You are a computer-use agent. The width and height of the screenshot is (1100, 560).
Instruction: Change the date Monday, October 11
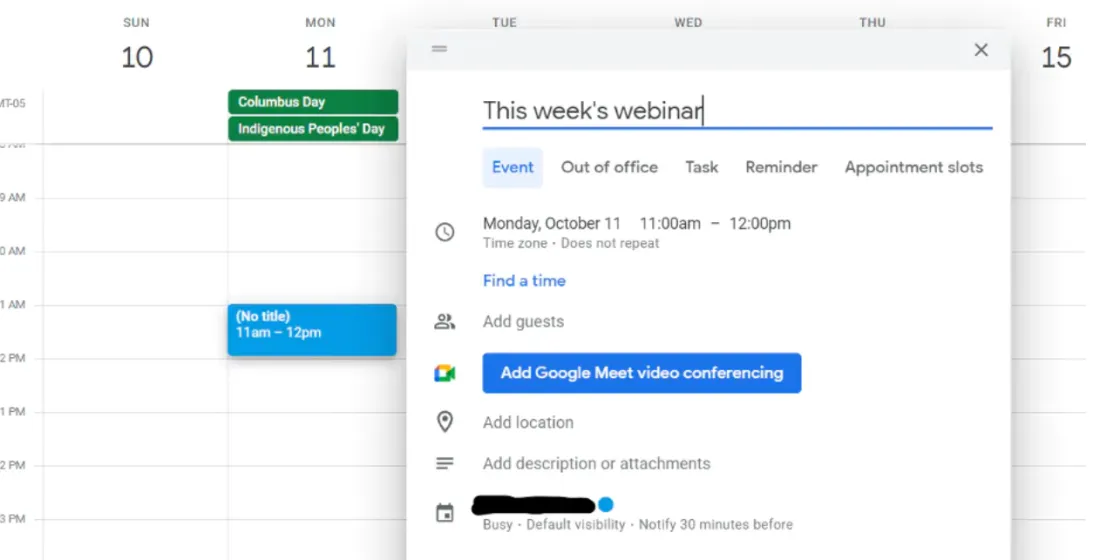[551, 223]
